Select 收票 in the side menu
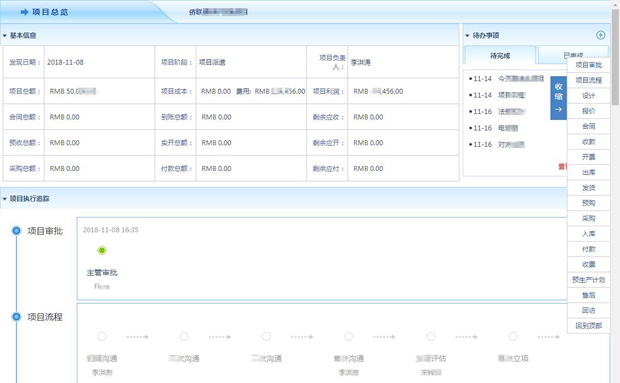This screenshot has width=620, height=383. [588, 264]
